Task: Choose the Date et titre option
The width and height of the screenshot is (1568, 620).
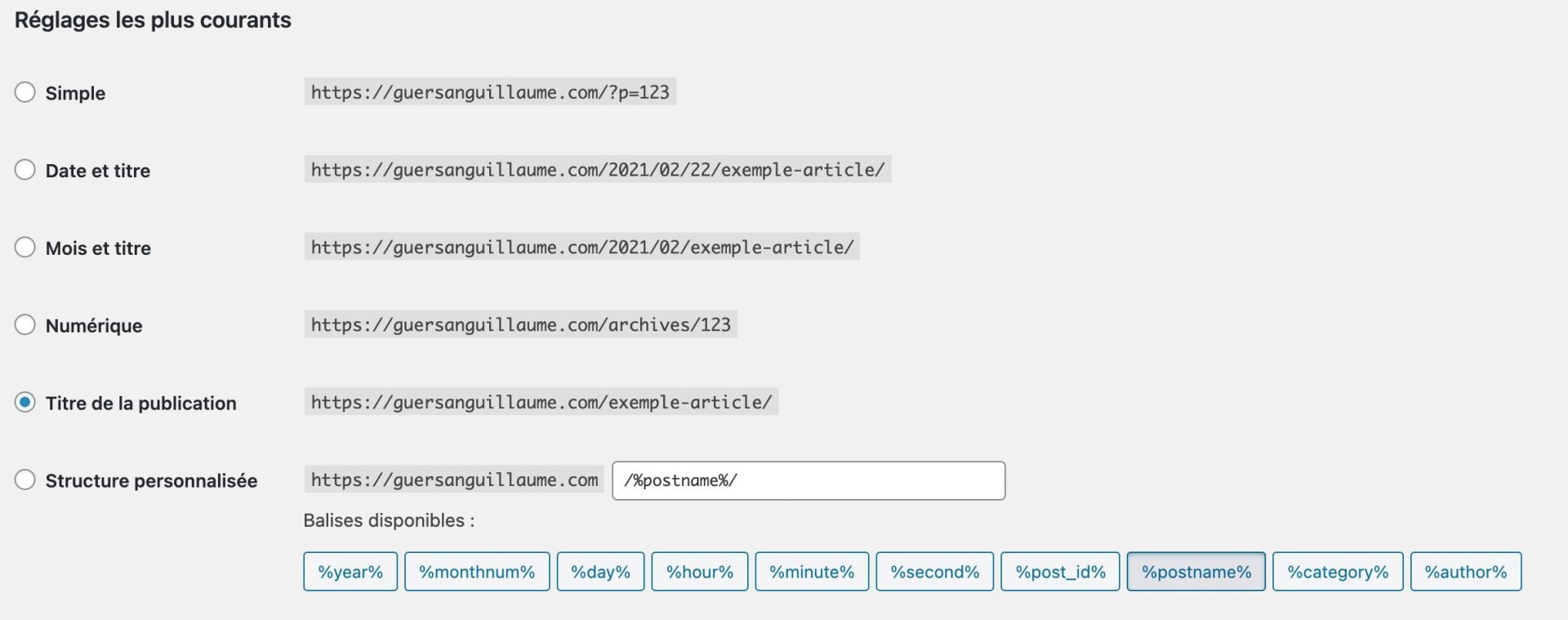Action: click(x=25, y=170)
